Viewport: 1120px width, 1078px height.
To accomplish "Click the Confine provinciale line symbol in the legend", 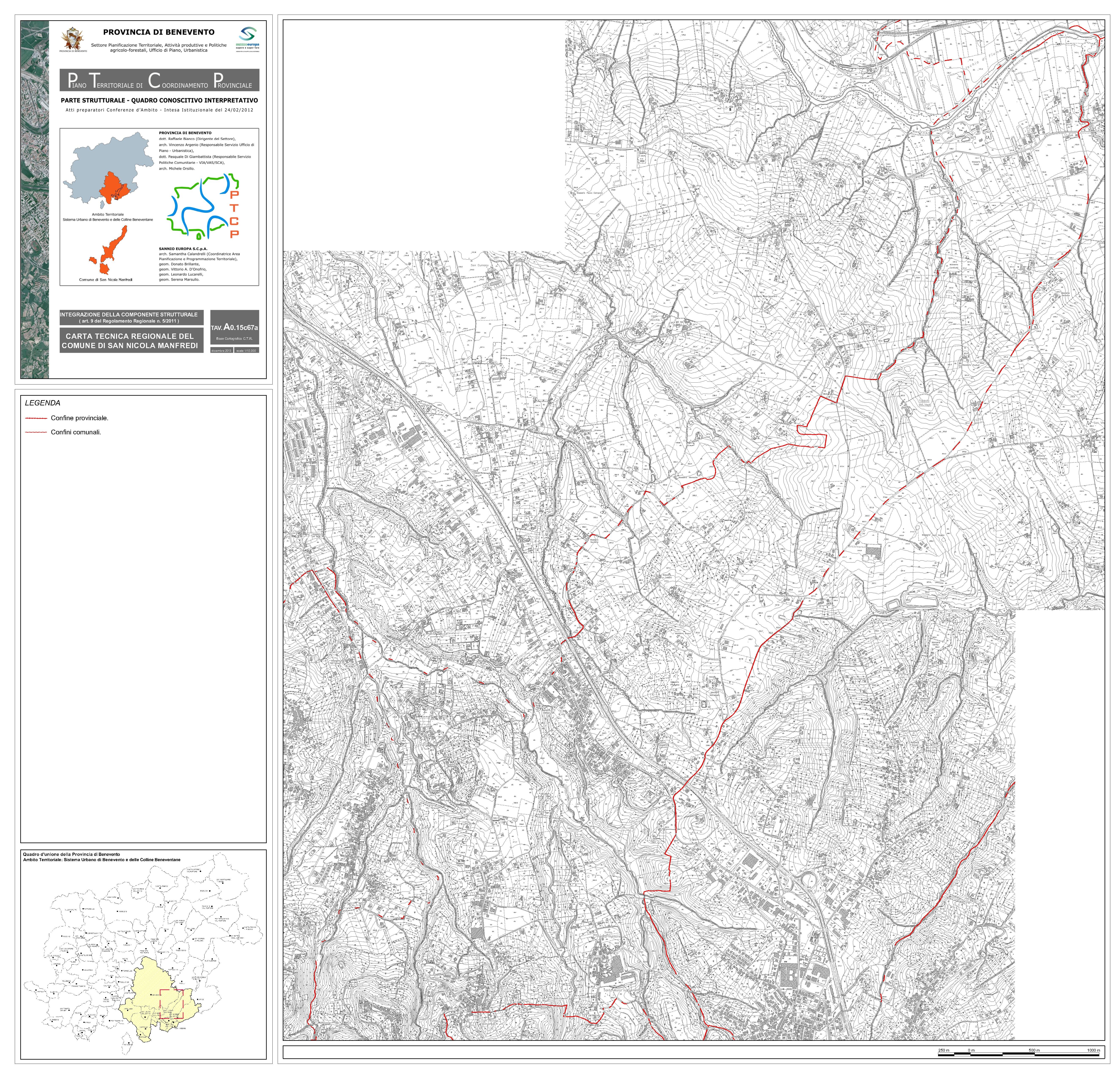I will click(x=36, y=418).
